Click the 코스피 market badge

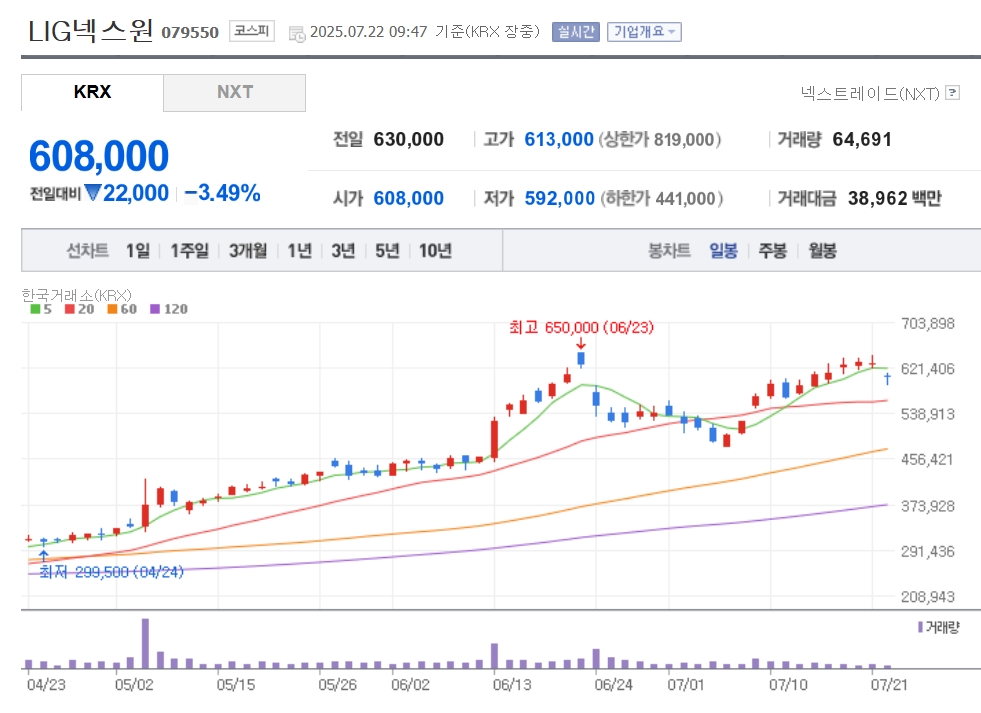pyautogui.click(x=252, y=31)
